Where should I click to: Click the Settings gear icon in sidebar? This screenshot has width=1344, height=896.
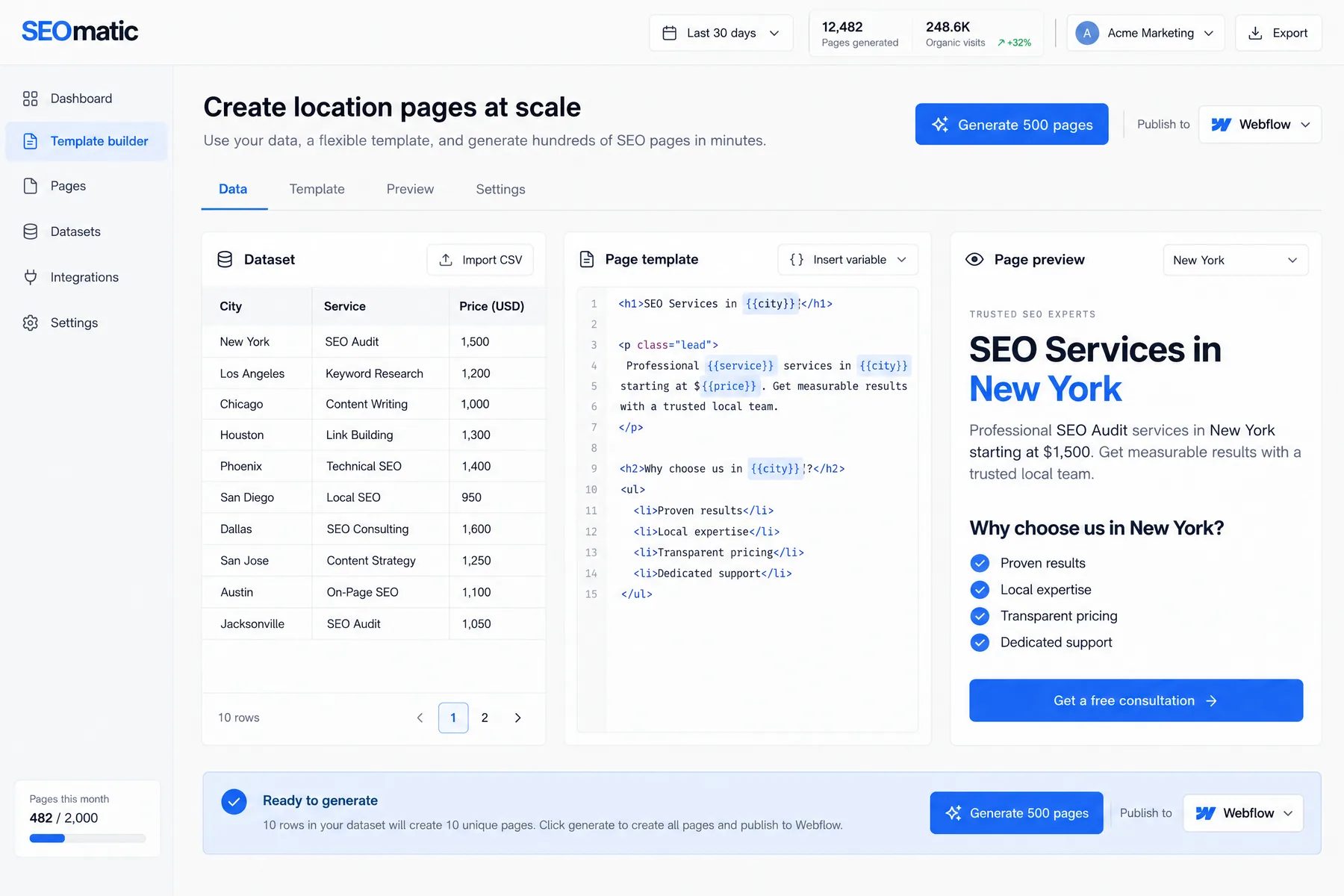30,323
